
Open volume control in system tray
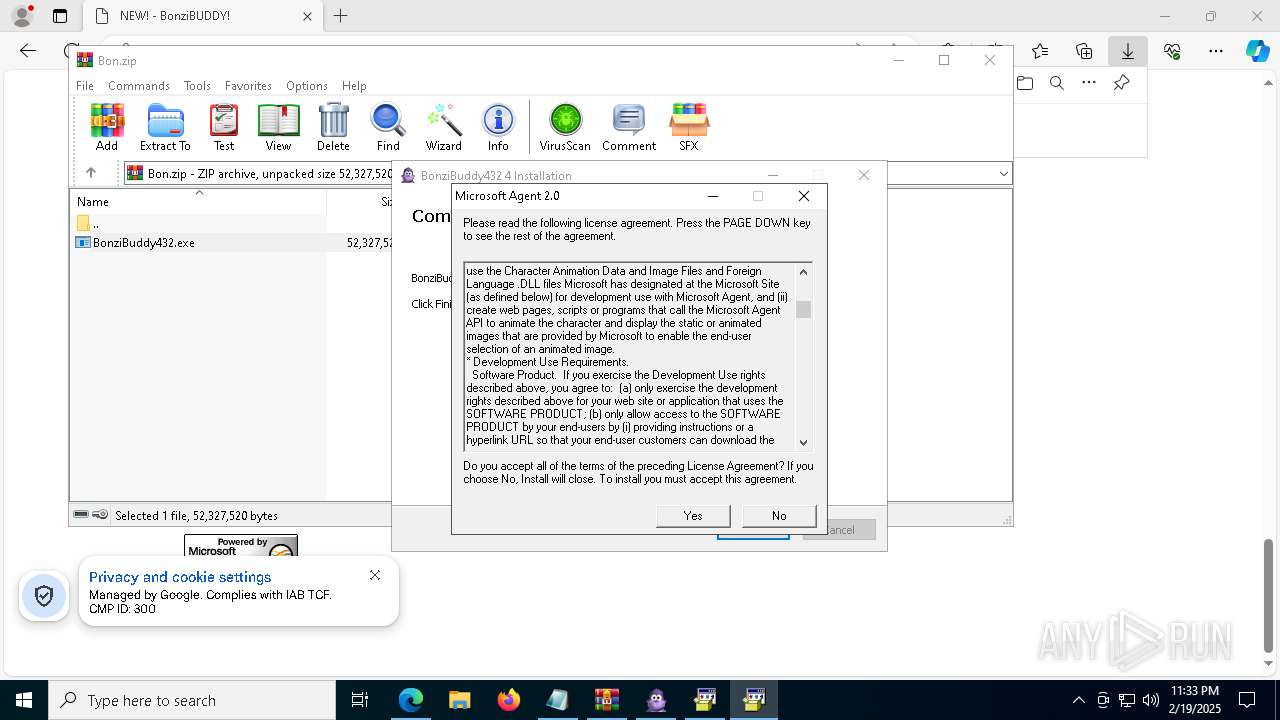(1151, 700)
